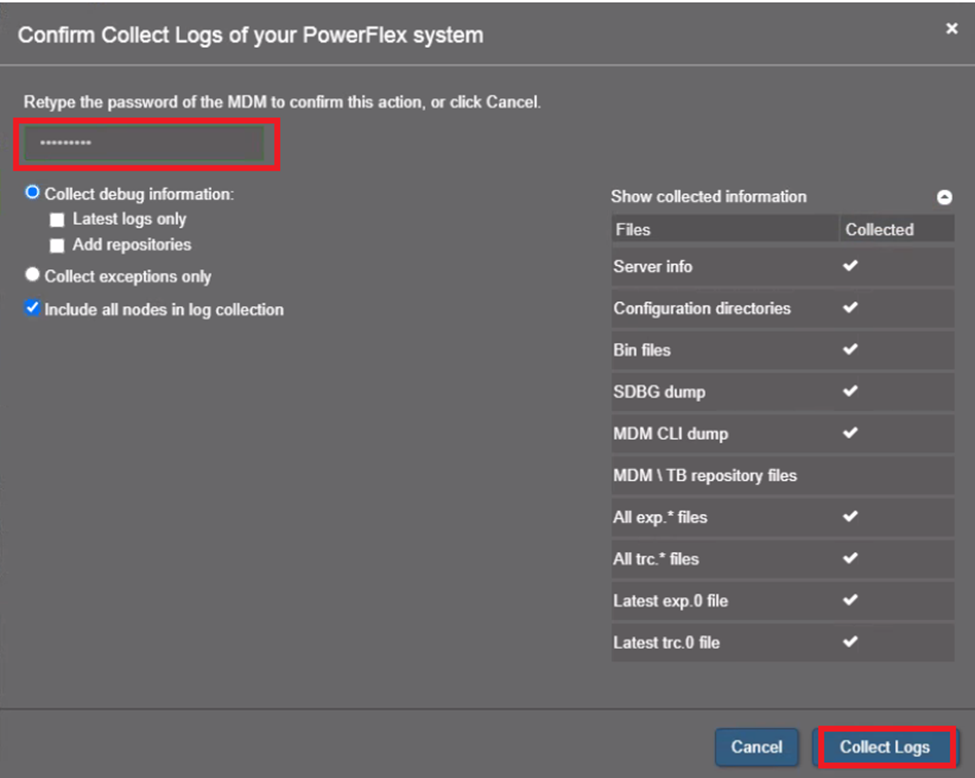Click the checkmark next to All exp.* files
This screenshot has height=778, width=975.
pyautogui.click(x=847, y=517)
